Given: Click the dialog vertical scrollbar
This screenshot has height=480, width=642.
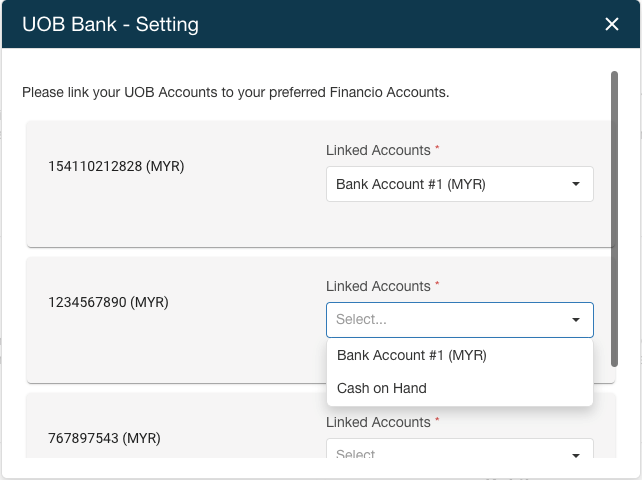Looking at the screenshot, I should pyautogui.click(x=614, y=219).
